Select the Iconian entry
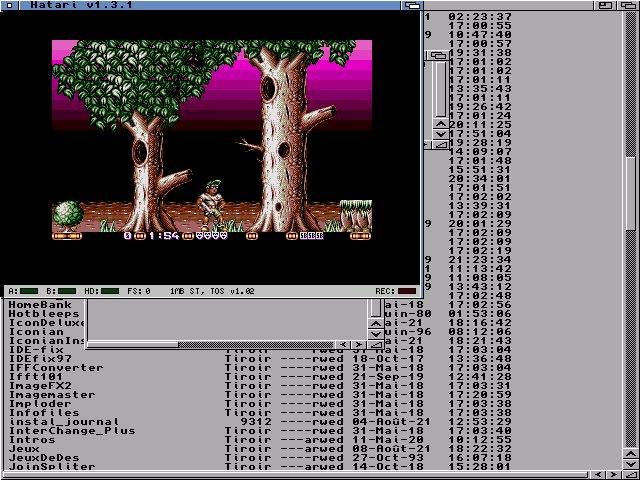Image resolution: width=640 pixels, height=480 pixels. coord(36,331)
